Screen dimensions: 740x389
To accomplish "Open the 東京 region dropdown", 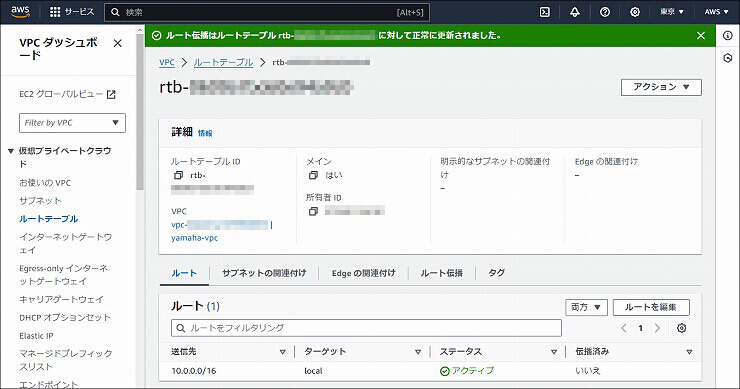I will pos(672,12).
